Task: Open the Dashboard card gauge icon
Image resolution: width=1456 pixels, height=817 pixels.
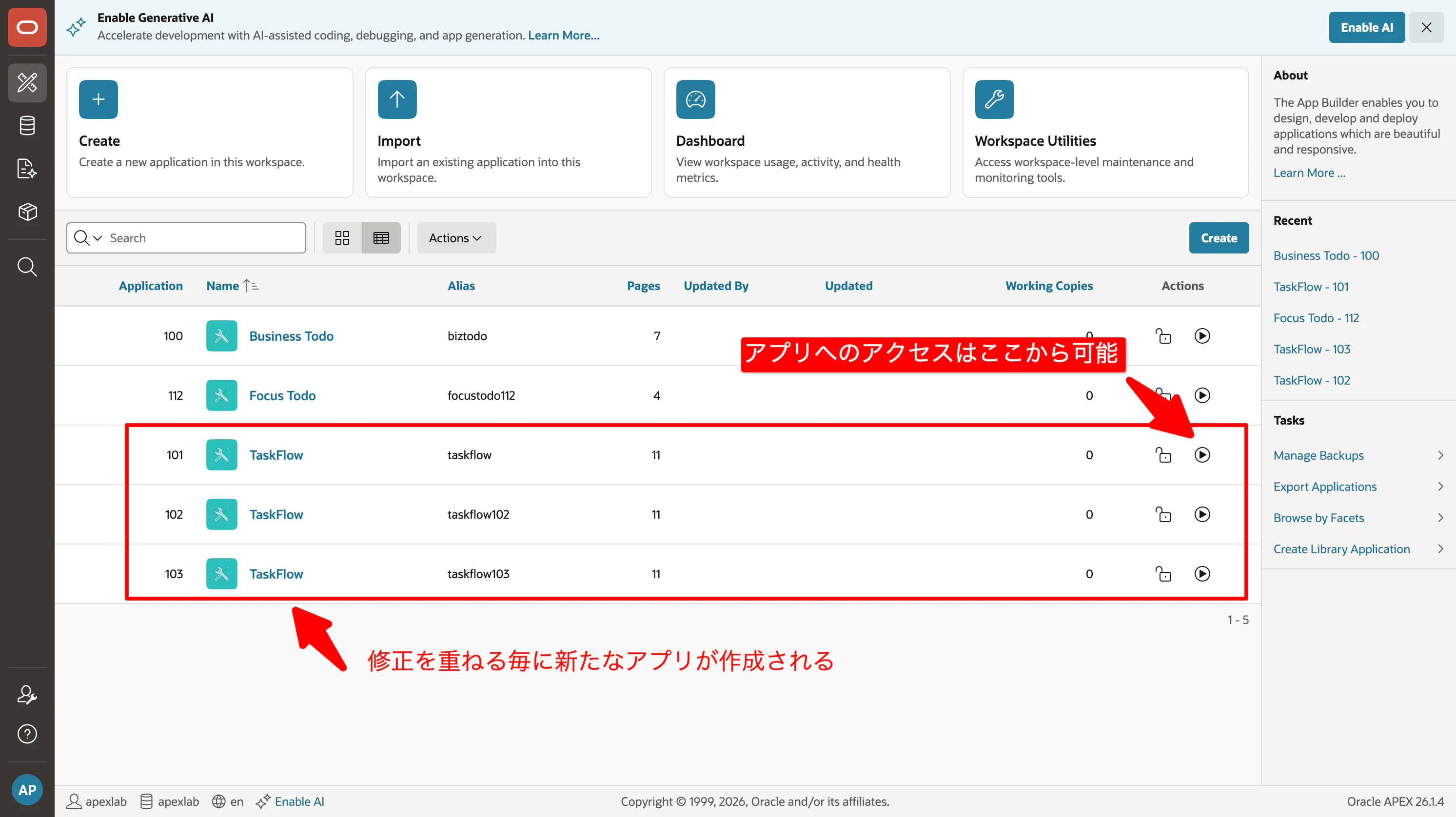Action: [695, 99]
